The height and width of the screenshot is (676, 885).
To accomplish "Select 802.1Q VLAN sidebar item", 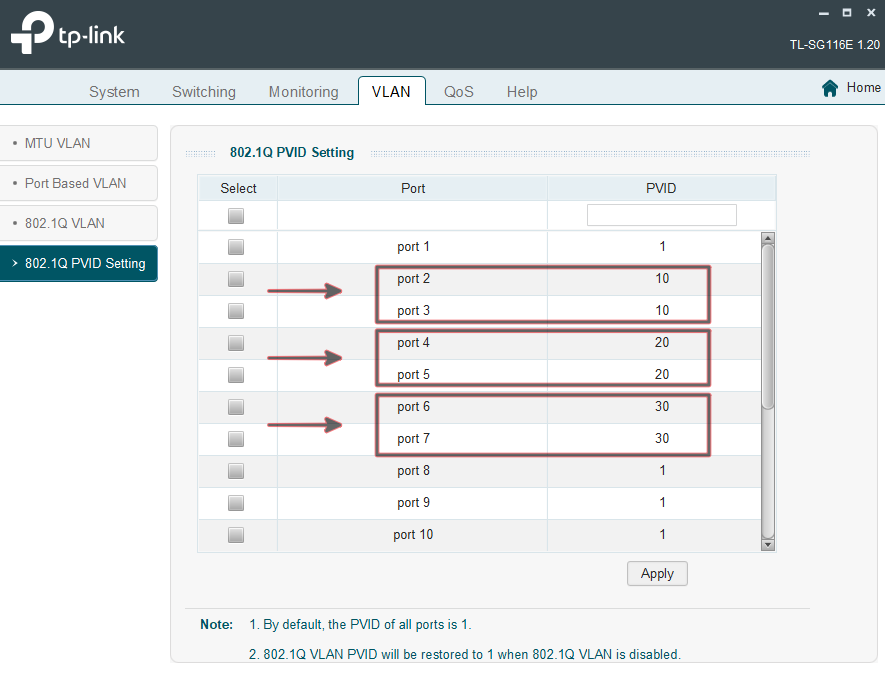I will [78, 223].
